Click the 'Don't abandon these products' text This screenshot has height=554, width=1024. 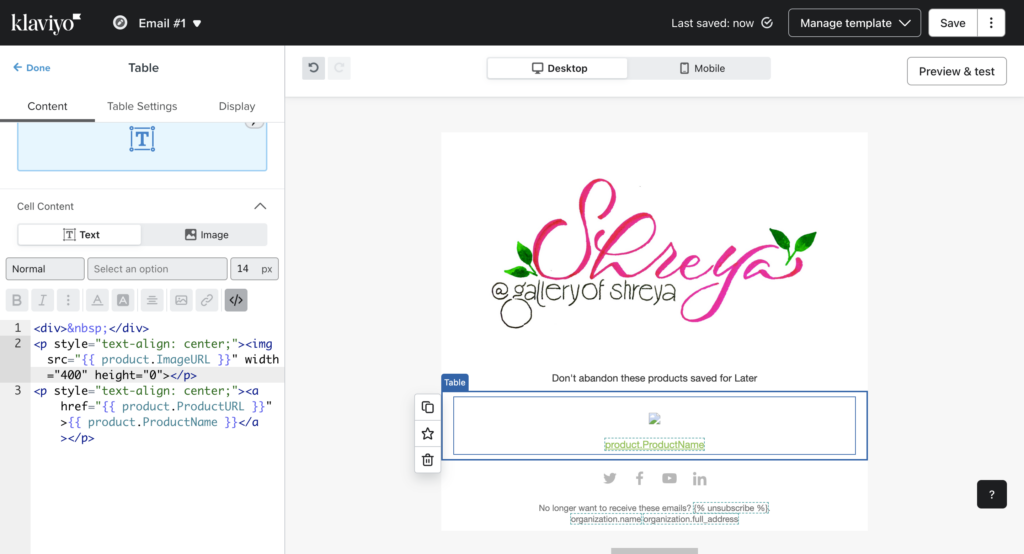point(654,378)
